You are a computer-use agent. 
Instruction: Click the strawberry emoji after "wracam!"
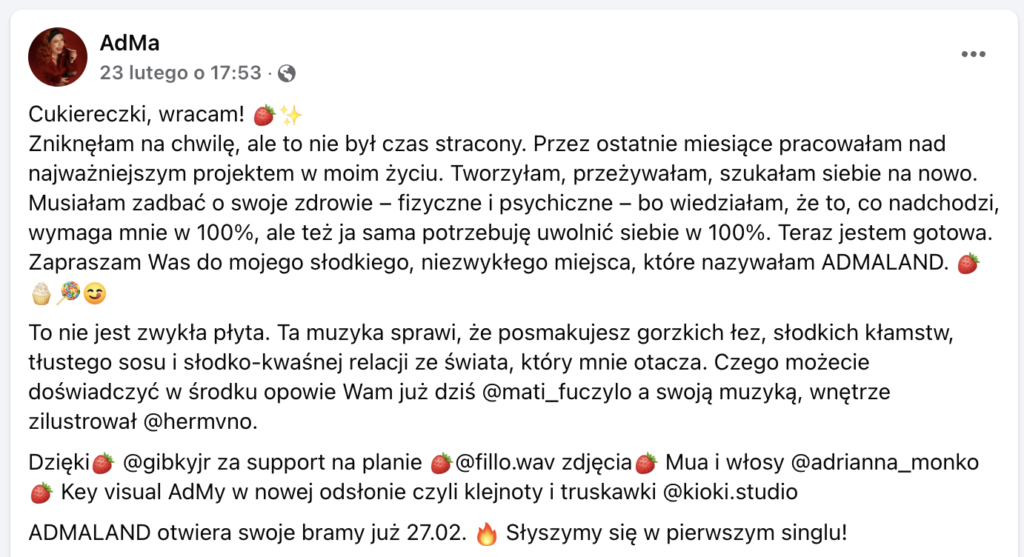[264, 115]
